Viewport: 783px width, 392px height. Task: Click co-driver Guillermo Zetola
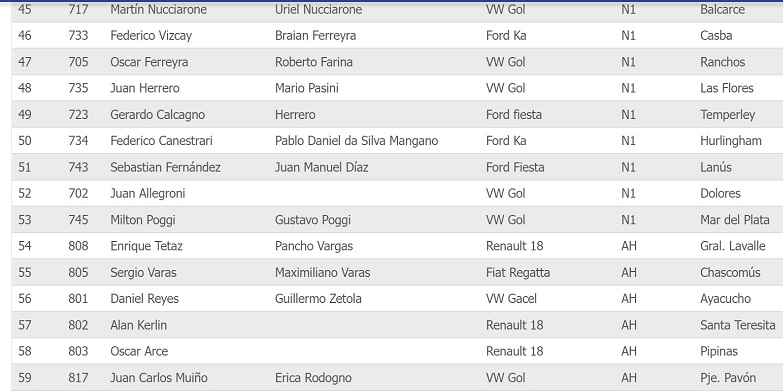pyautogui.click(x=318, y=299)
